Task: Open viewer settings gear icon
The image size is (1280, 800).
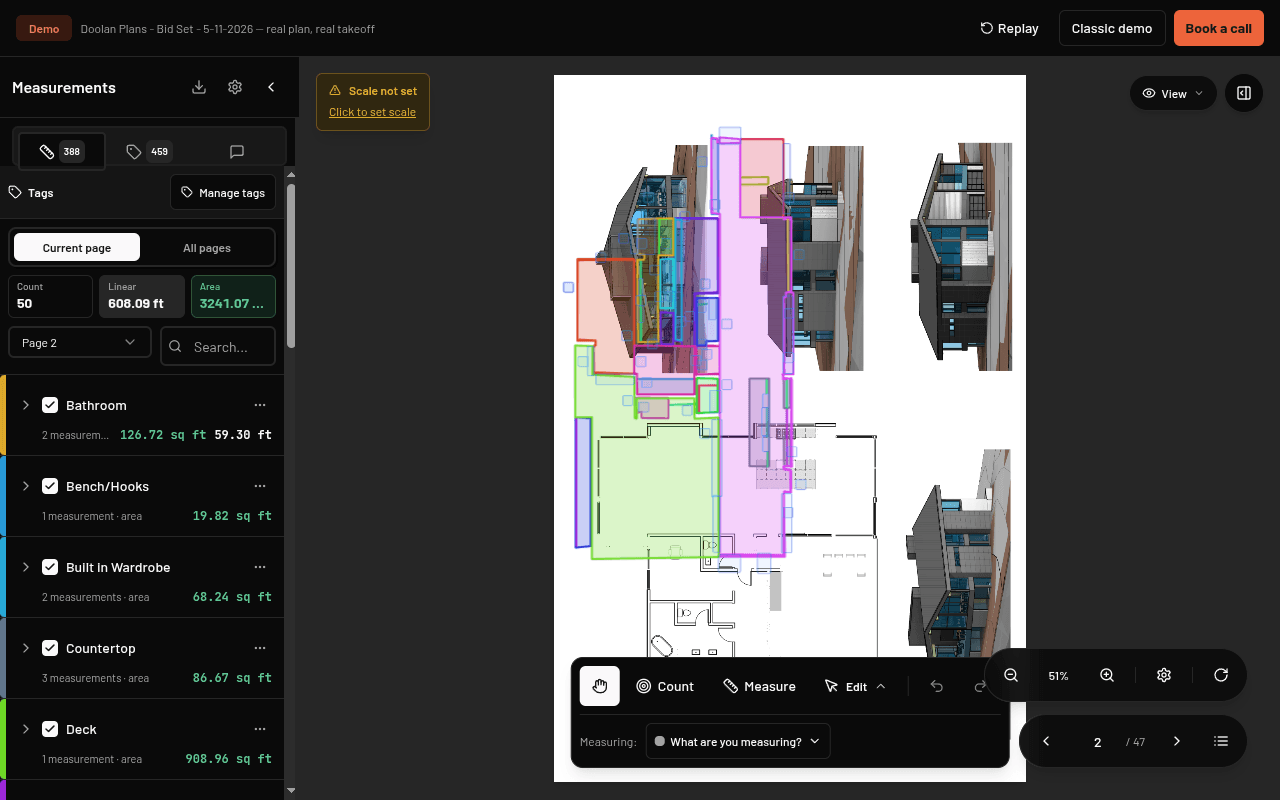Action: pyautogui.click(x=1164, y=675)
